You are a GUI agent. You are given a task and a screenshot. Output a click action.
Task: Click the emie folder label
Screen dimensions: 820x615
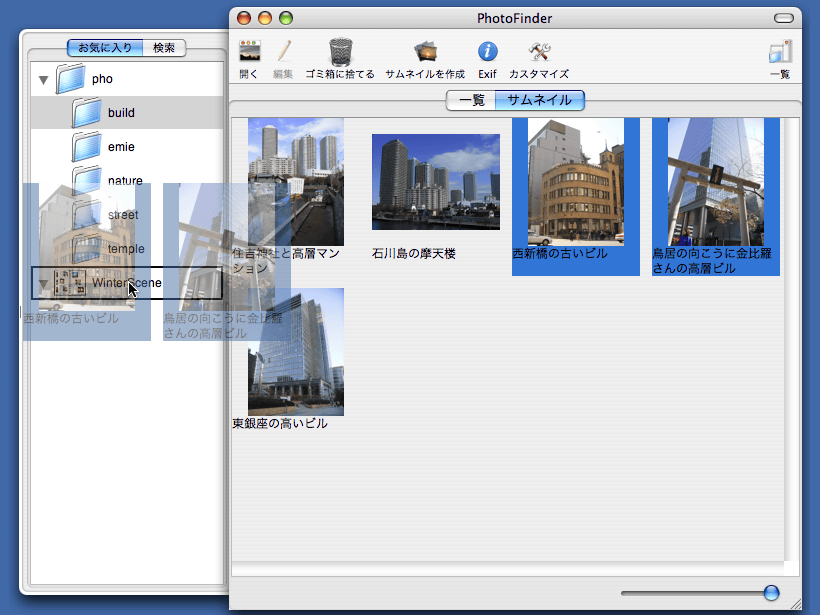[x=121, y=147]
